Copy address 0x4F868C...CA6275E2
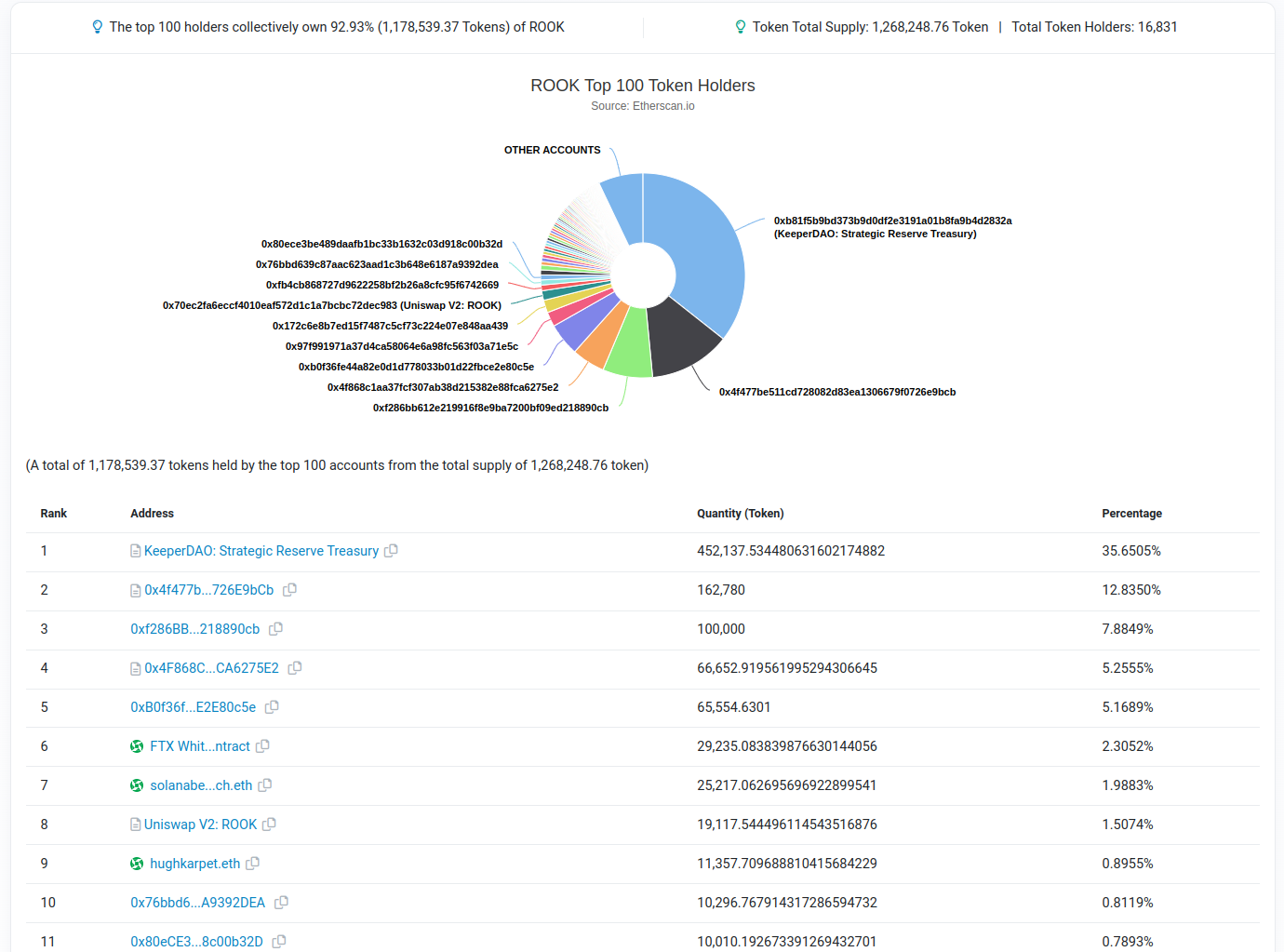 [295, 668]
